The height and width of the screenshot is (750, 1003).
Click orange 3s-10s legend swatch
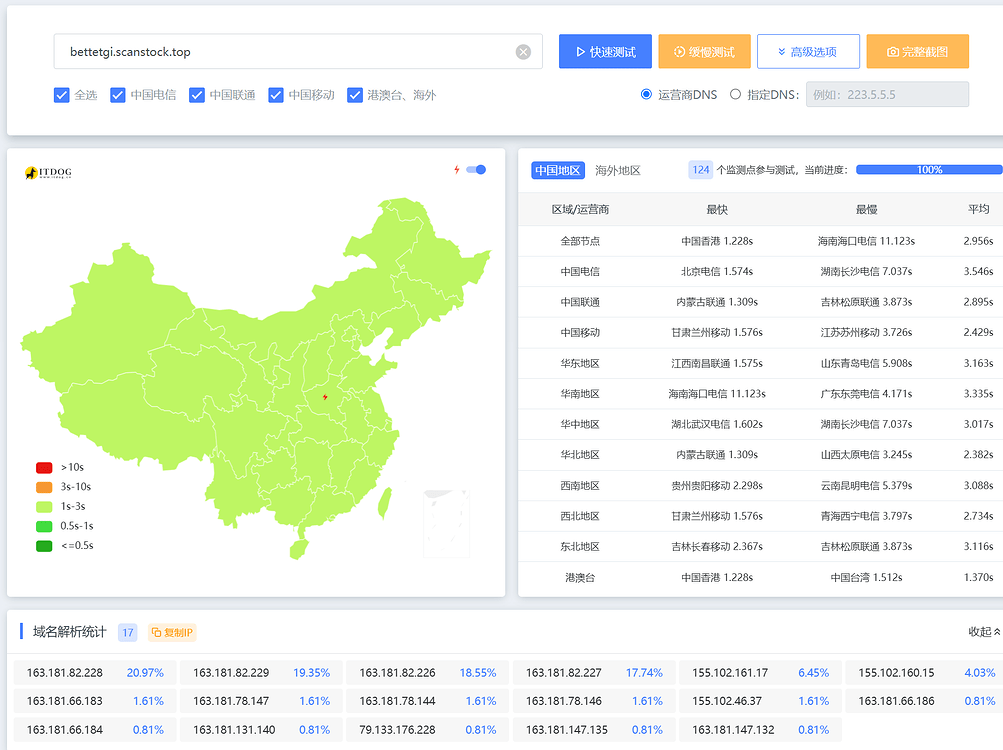pyautogui.click(x=44, y=487)
